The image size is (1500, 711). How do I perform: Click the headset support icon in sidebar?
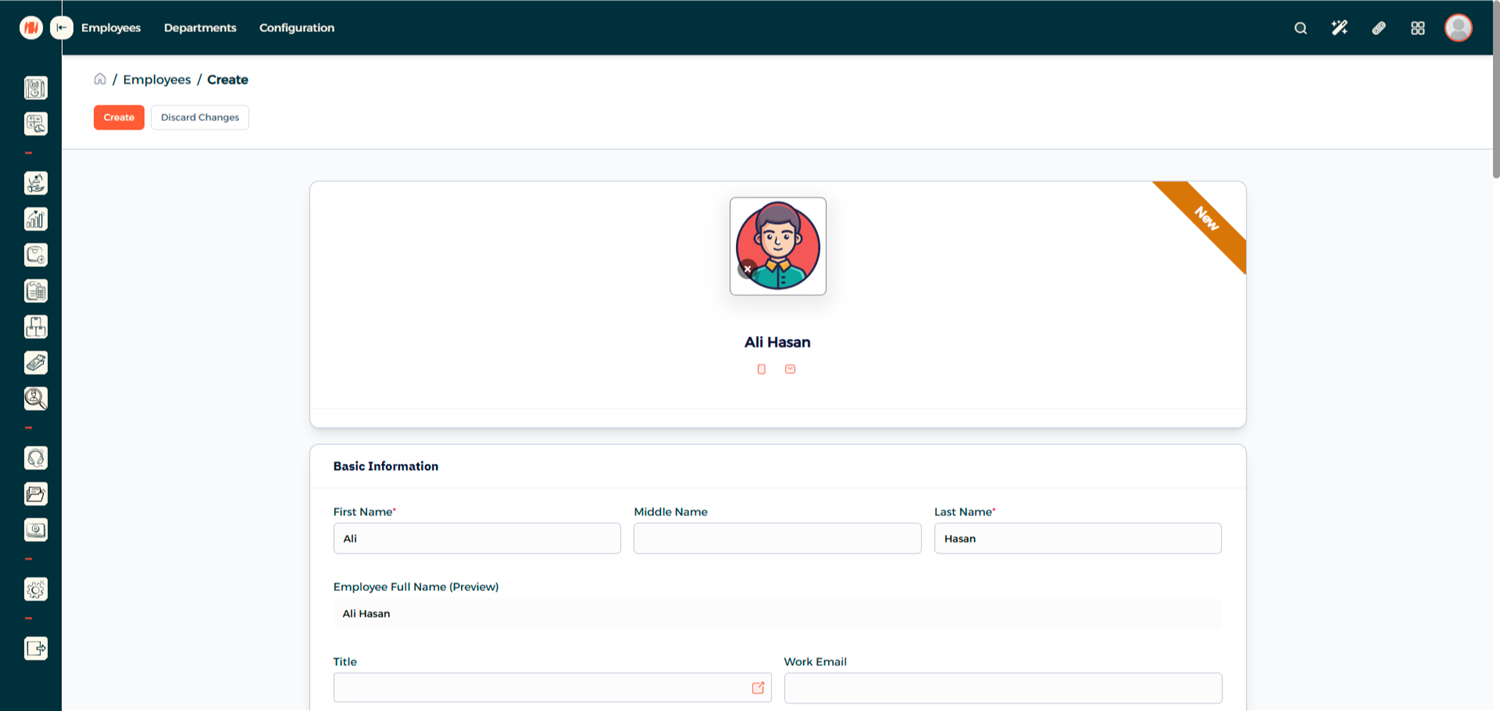pos(36,458)
